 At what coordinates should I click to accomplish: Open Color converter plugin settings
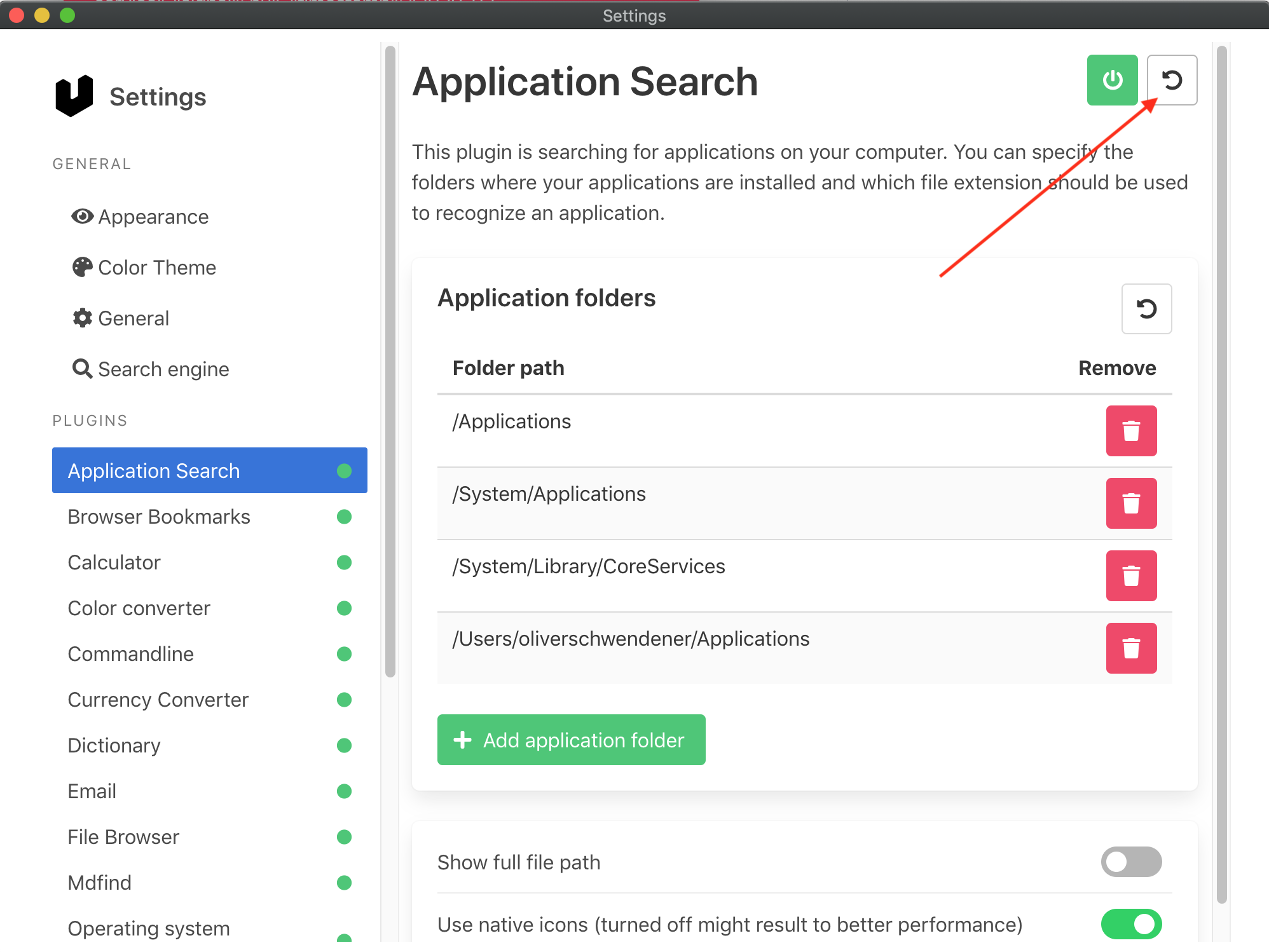[x=210, y=608]
